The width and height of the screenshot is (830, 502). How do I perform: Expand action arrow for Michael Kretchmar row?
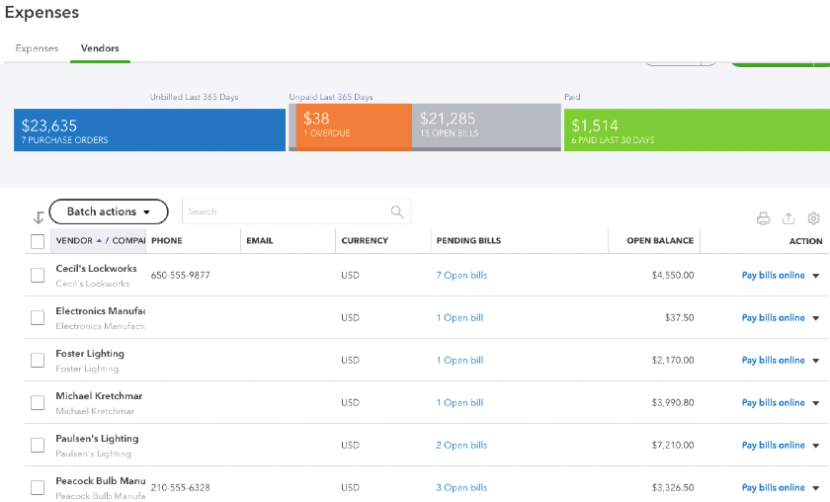pos(815,403)
